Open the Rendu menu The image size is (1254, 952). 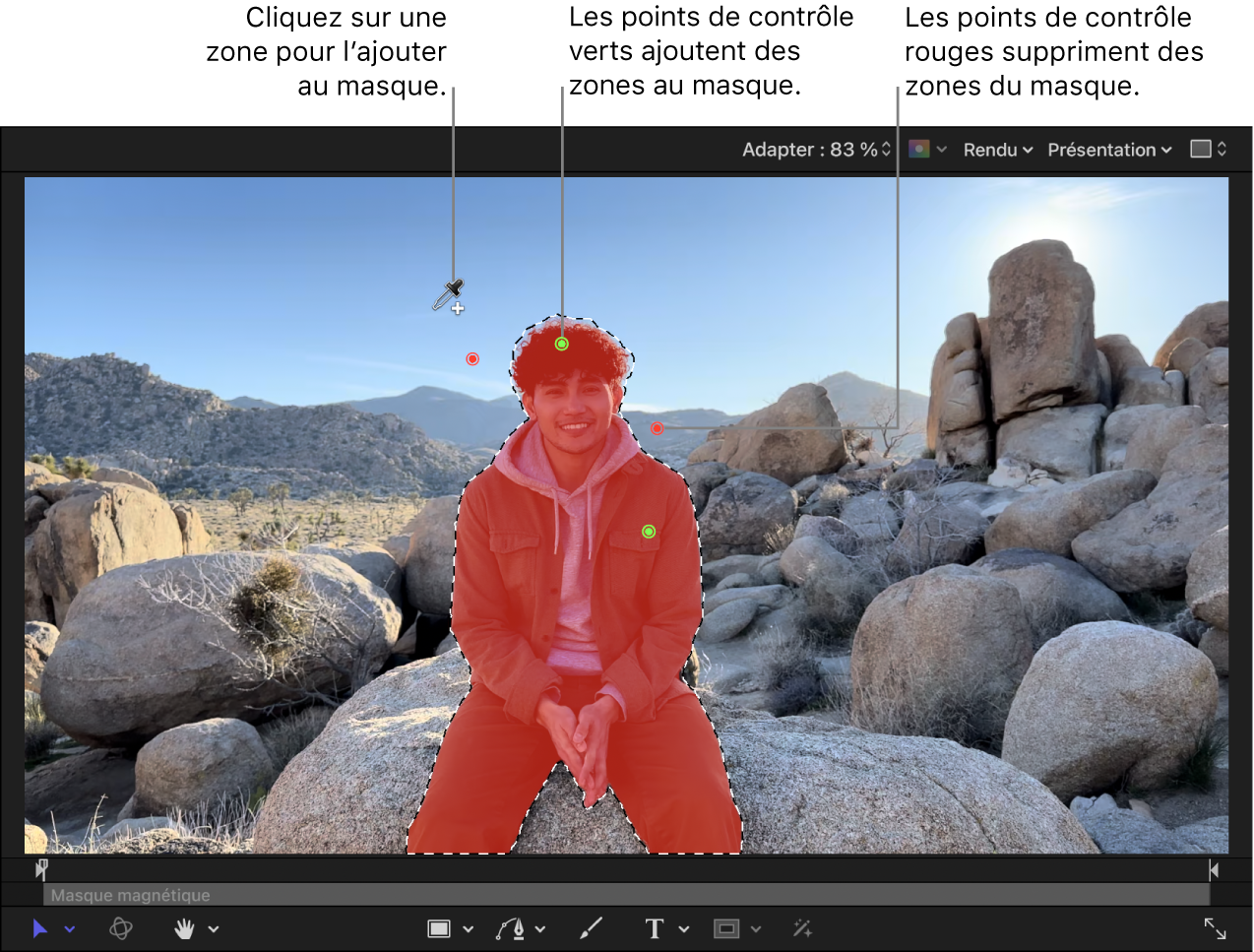click(x=997, y=150)
